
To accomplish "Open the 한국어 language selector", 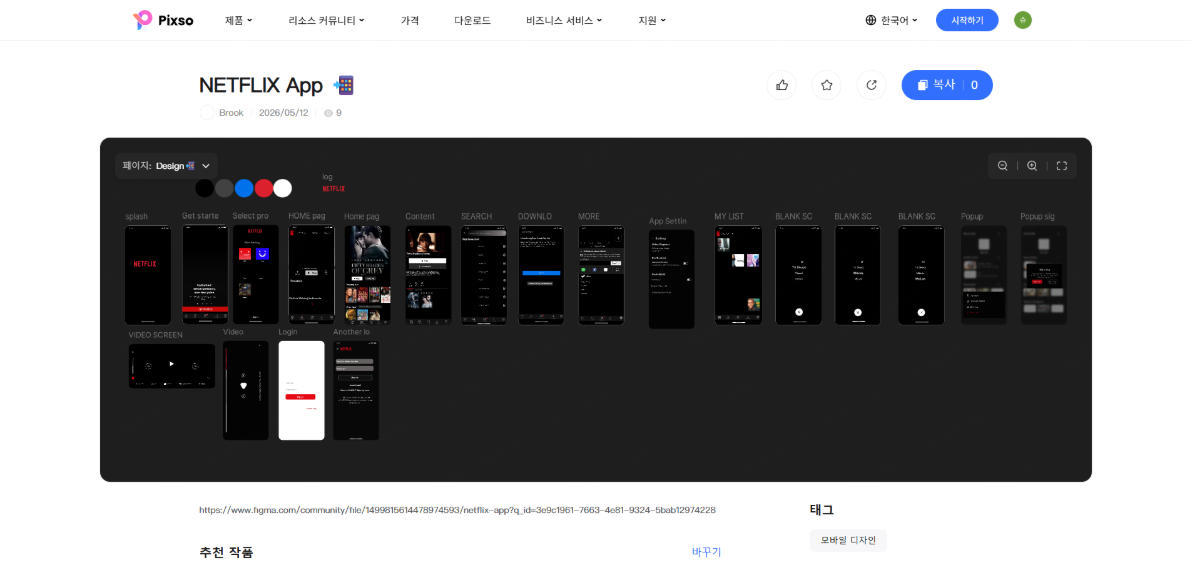I will 892,21.
